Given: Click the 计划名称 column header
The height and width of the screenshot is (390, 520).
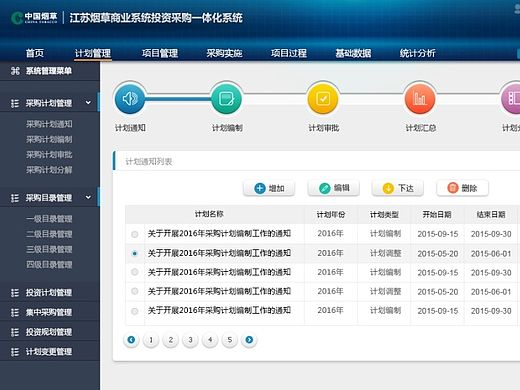Looking at the screenshot, I should [x=209, y=214].
